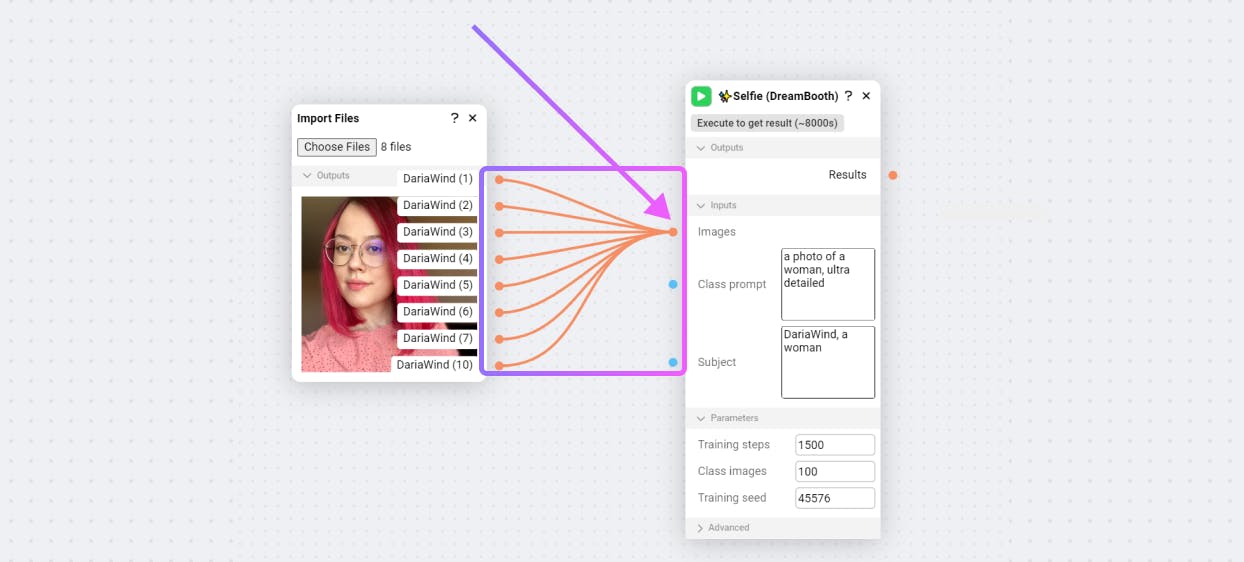Click the Images input connector dot

point(673,232)
